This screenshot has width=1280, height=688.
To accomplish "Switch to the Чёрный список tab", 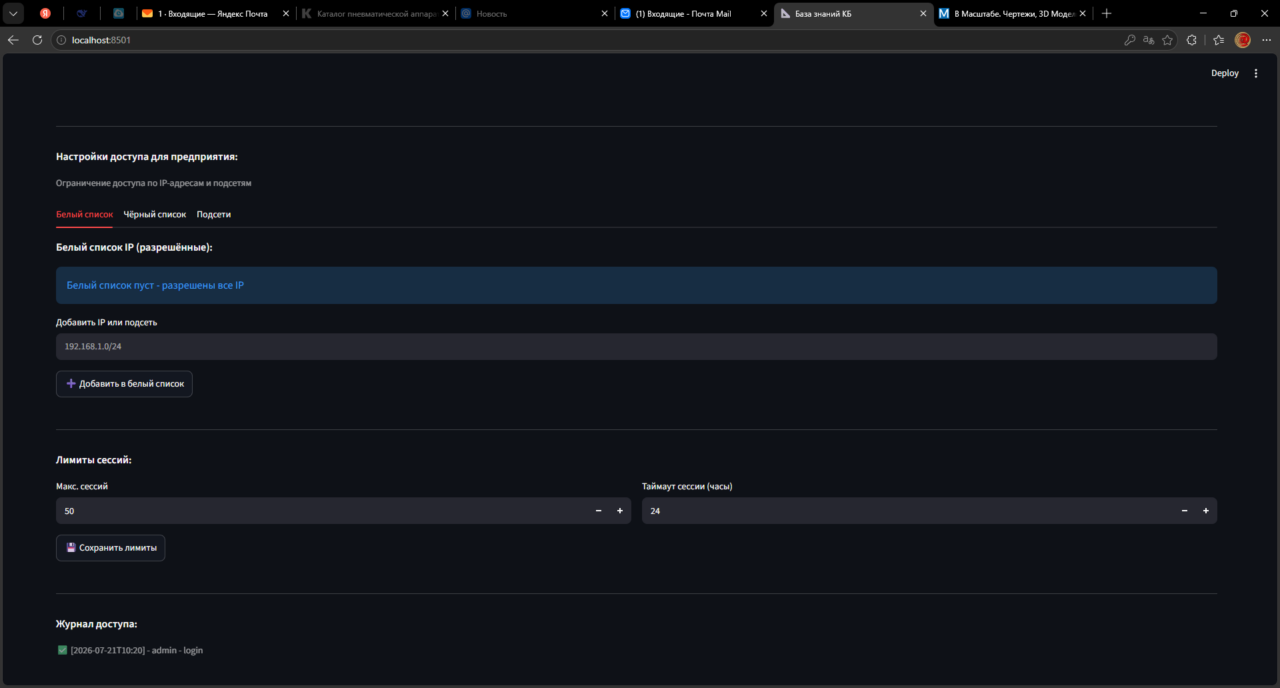I will coord(155,214).
